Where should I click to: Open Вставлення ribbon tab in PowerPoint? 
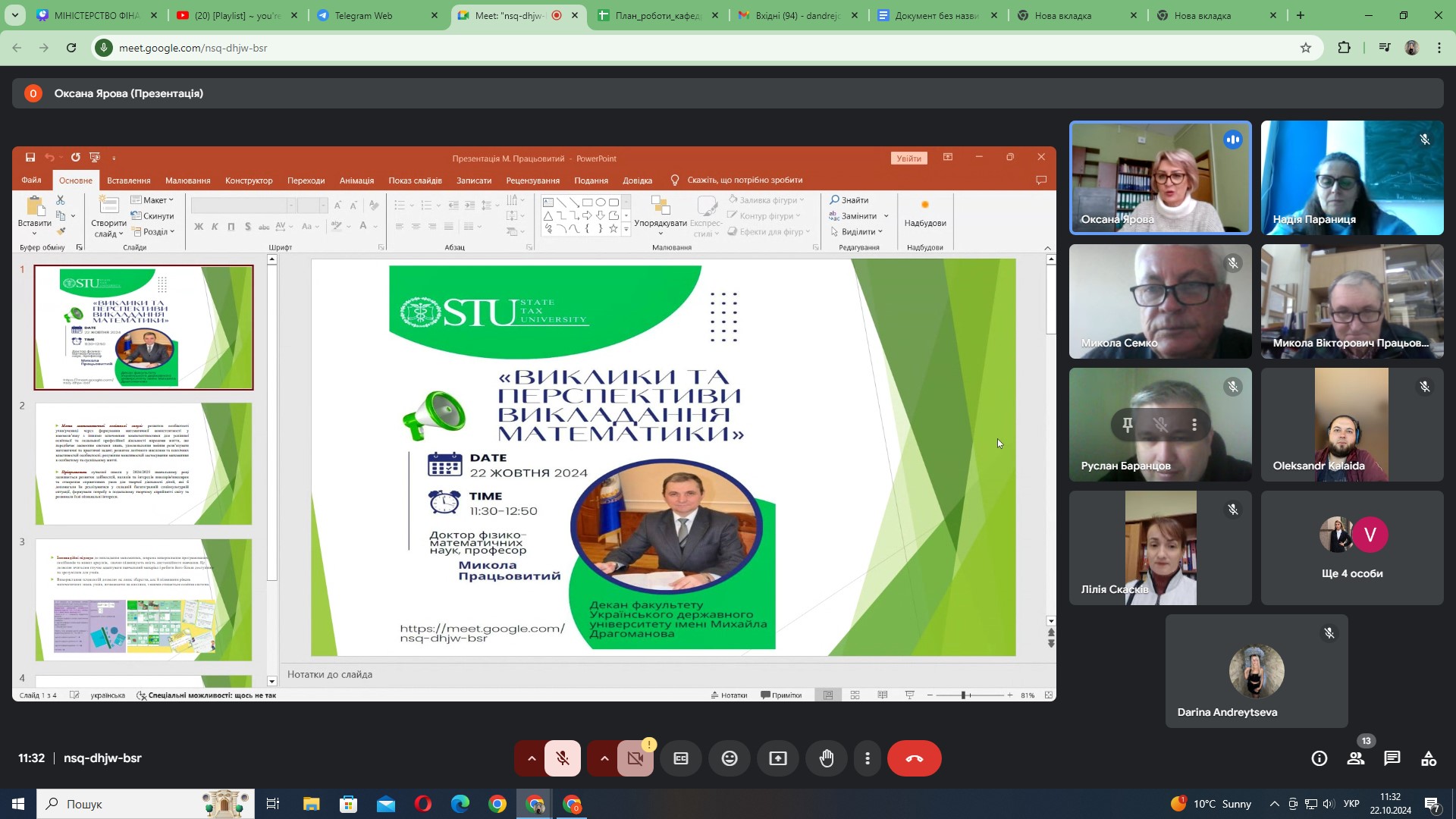pos(128,180)
